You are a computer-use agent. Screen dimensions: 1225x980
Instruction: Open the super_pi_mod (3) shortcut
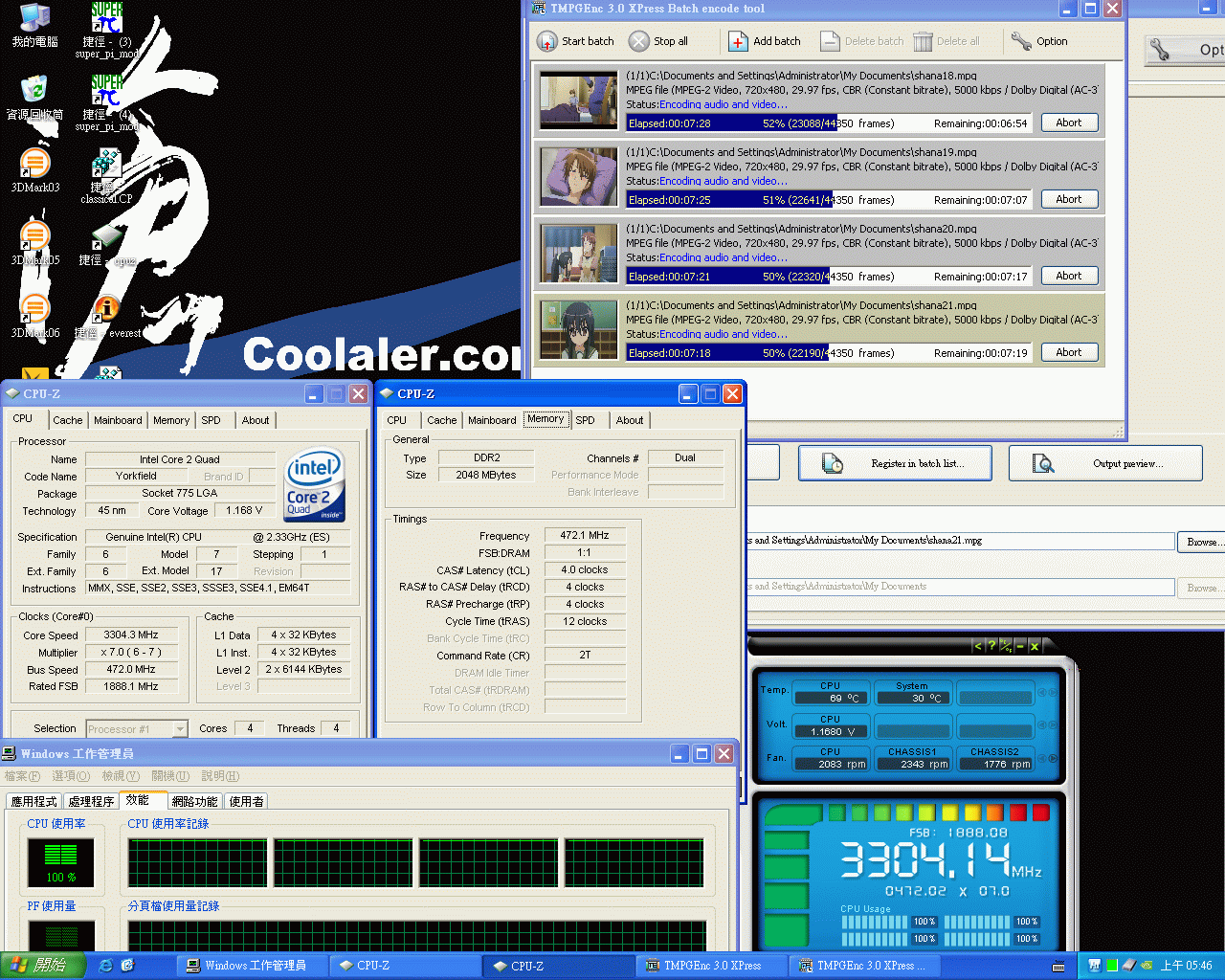[107, 31]
